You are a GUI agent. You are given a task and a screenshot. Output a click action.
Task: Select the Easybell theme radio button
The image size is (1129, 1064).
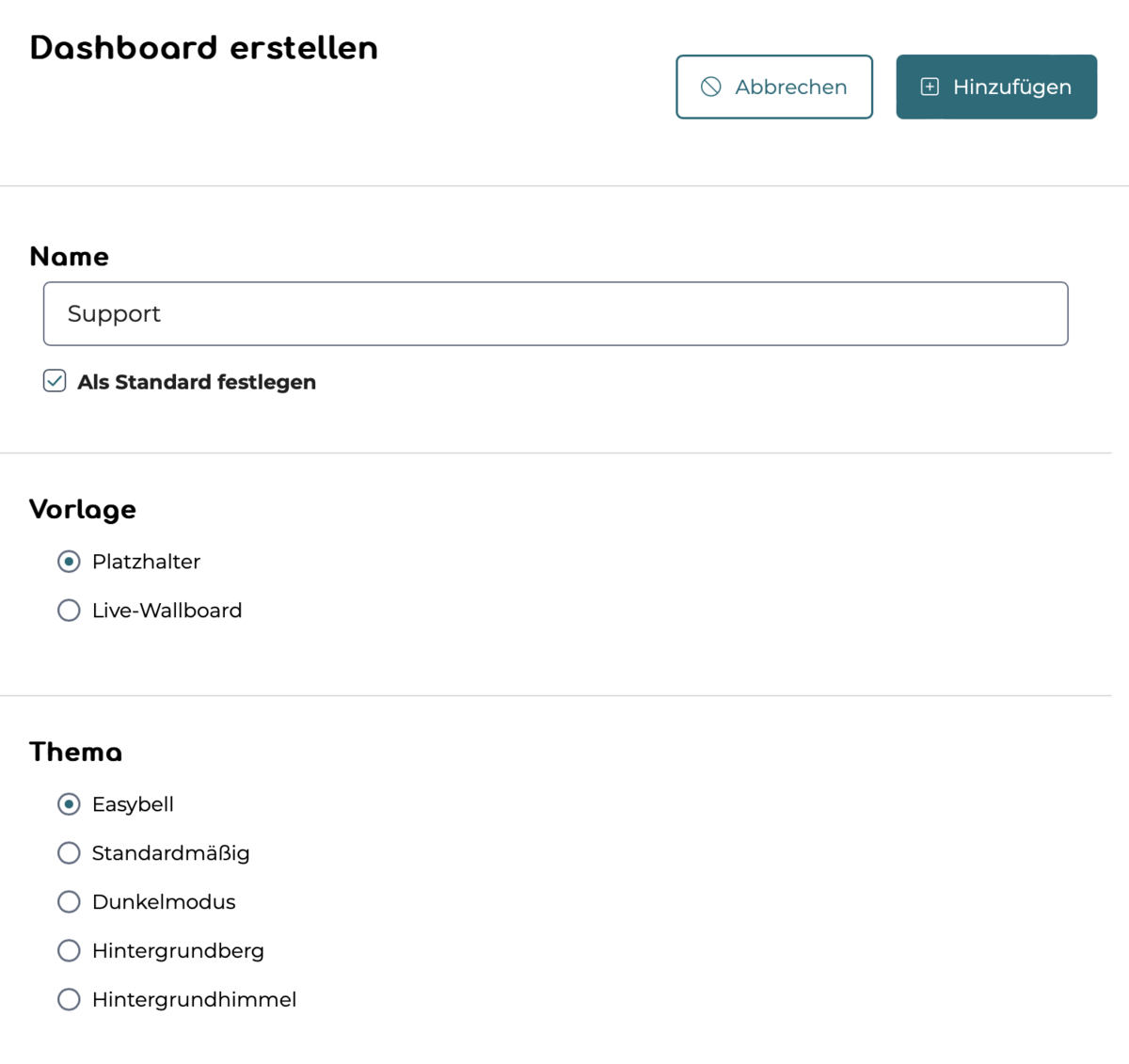point(69,804)
